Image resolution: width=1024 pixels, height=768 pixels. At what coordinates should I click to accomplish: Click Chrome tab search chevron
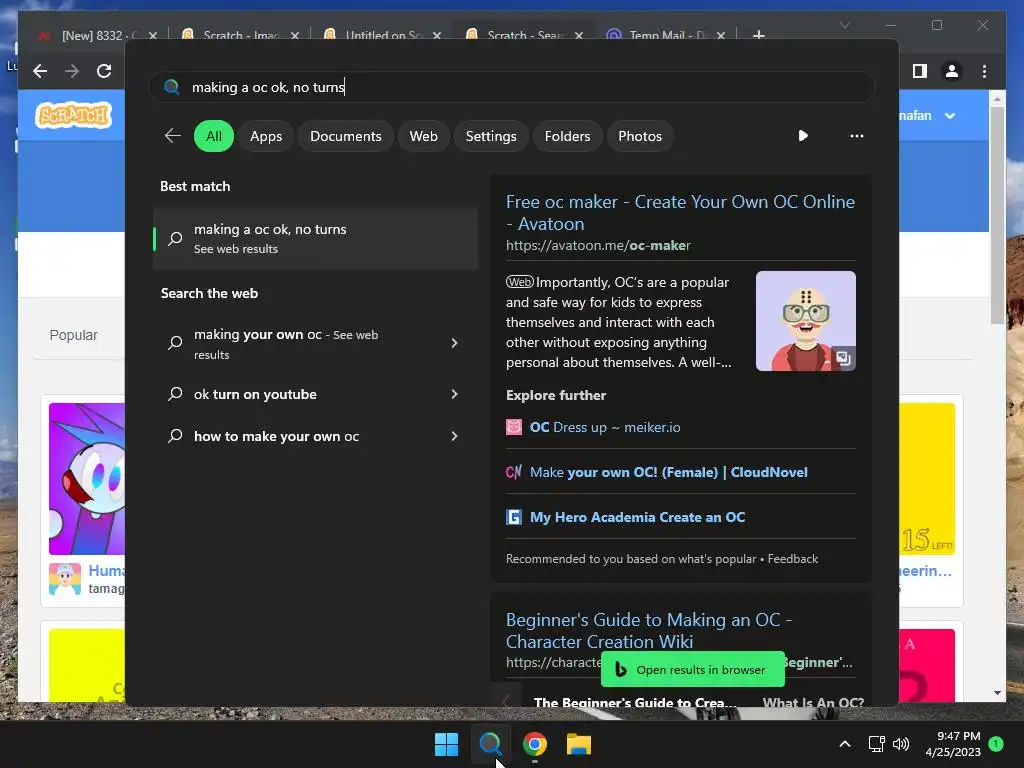coord(844,25)
